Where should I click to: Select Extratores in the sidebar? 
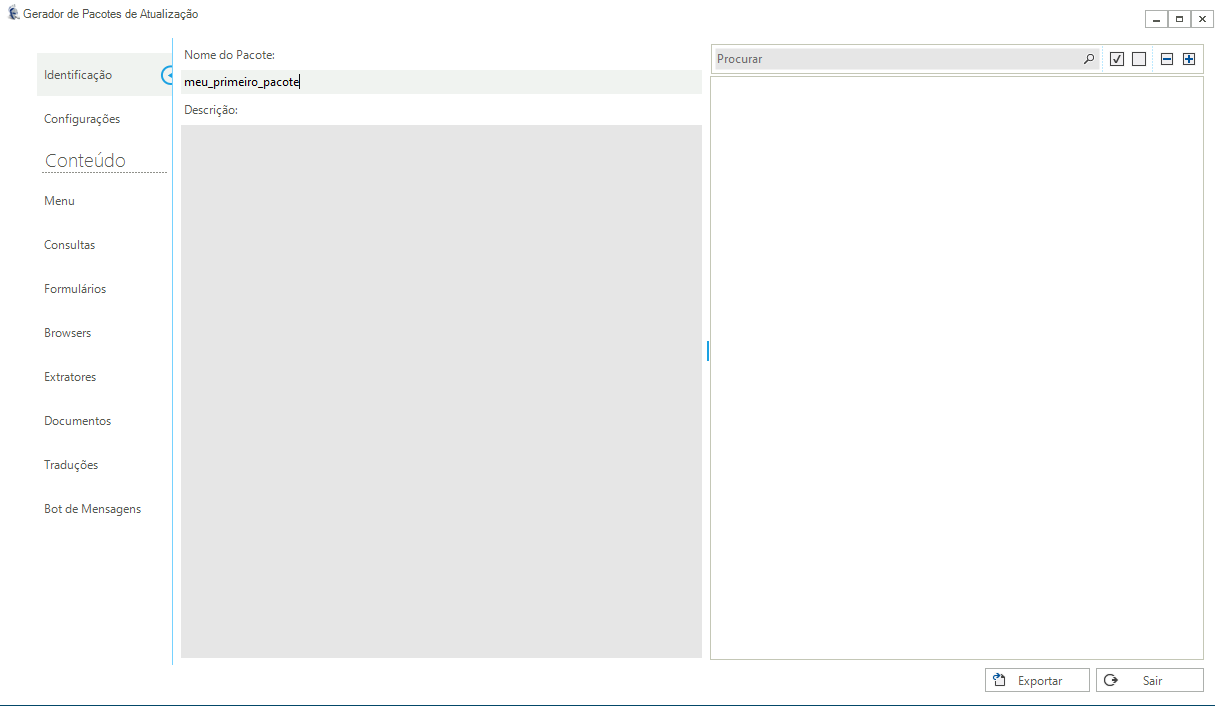pos(70,377)
